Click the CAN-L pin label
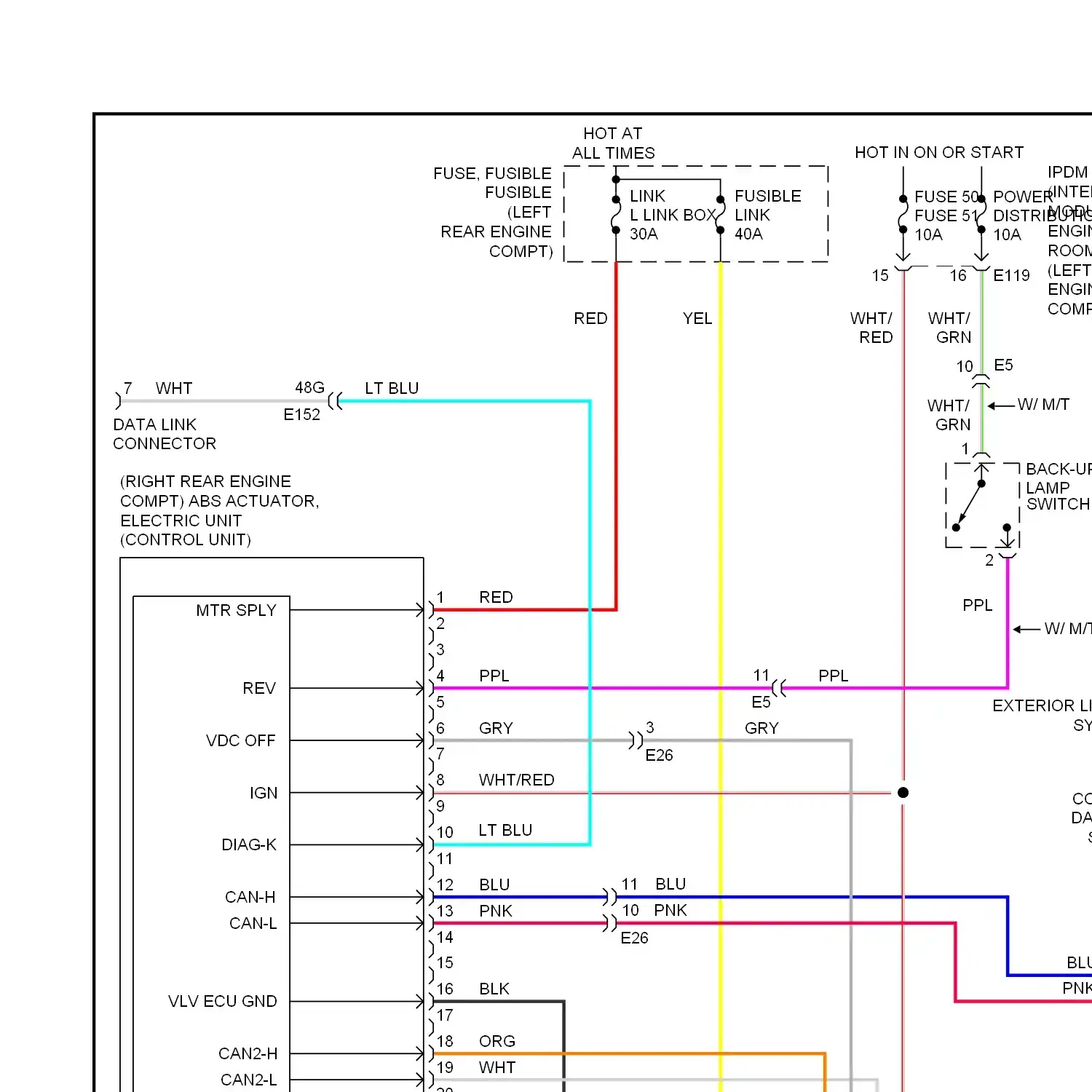Screen dimensions: 1092x1092 tap(253, 923)
